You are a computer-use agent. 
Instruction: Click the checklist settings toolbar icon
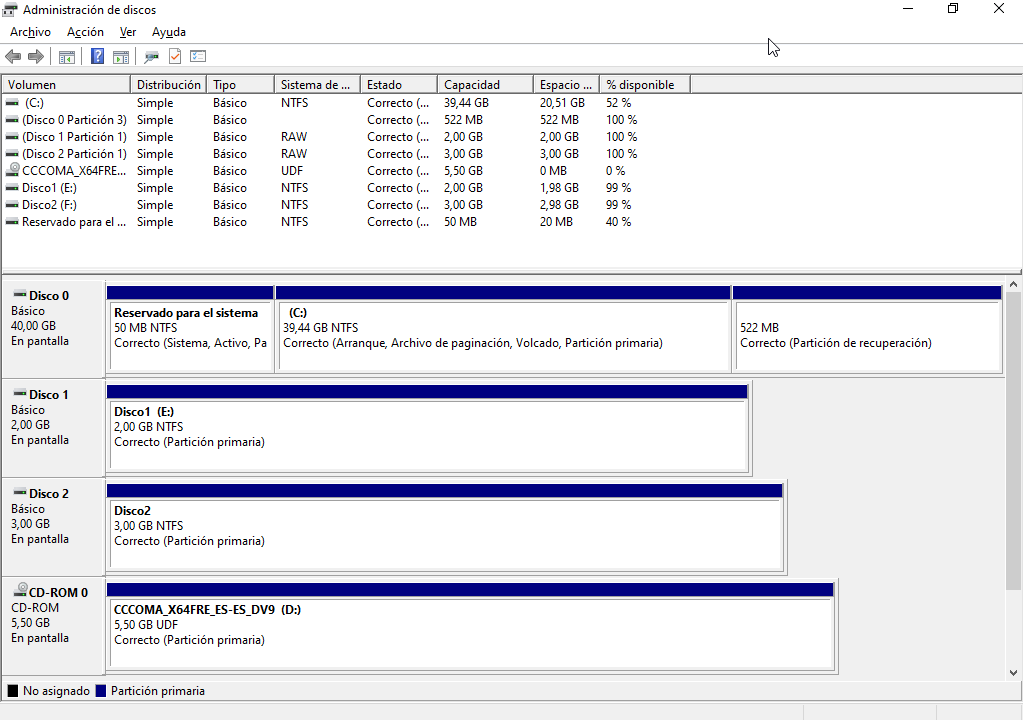(x=198, y=57)
